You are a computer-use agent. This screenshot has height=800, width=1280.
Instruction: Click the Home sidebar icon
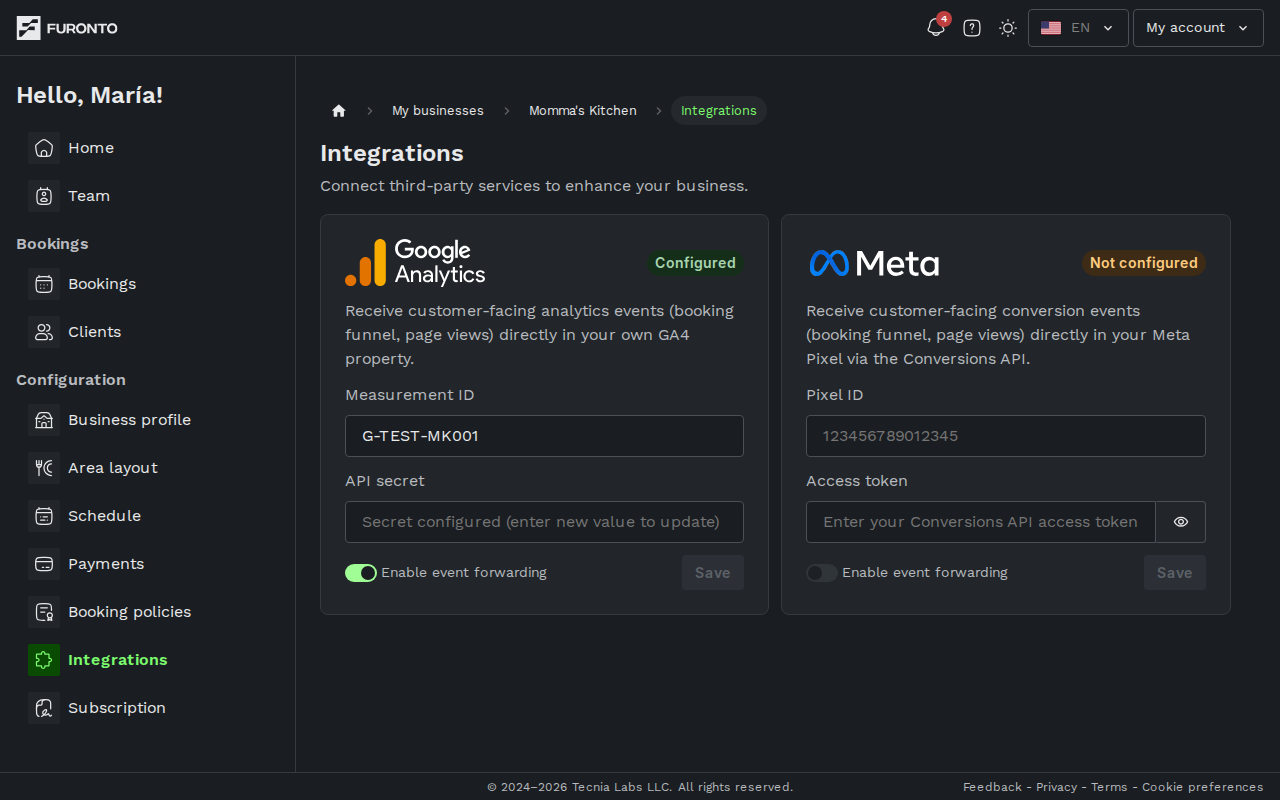point(44,148)
